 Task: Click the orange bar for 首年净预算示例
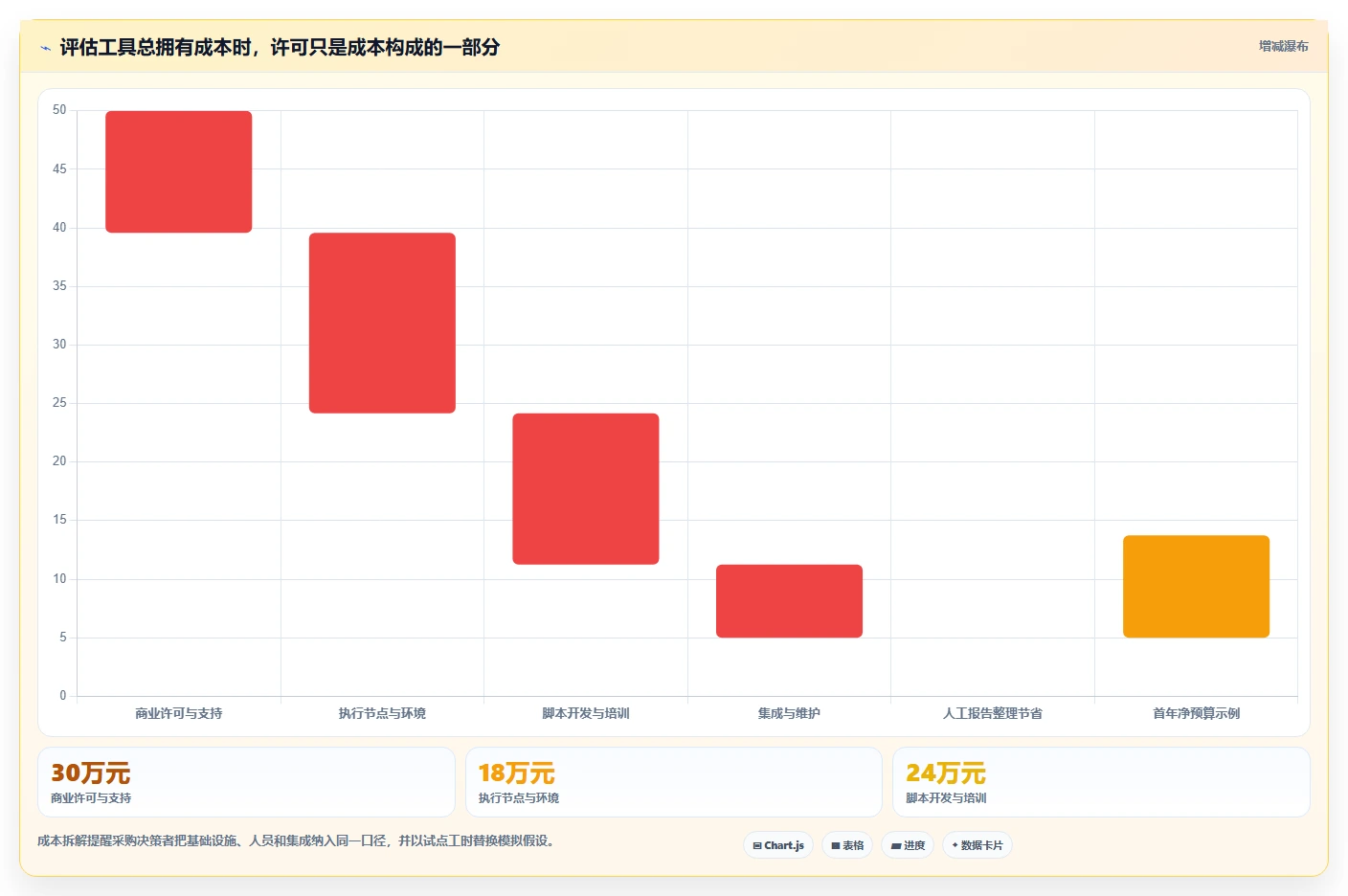point(1196,586)
